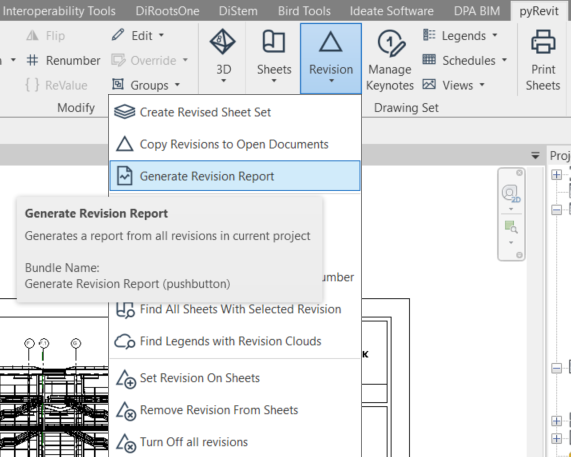The image size is (571, 457).
Task: Open the Bird Tools ribbon tab
Action: 304,11
